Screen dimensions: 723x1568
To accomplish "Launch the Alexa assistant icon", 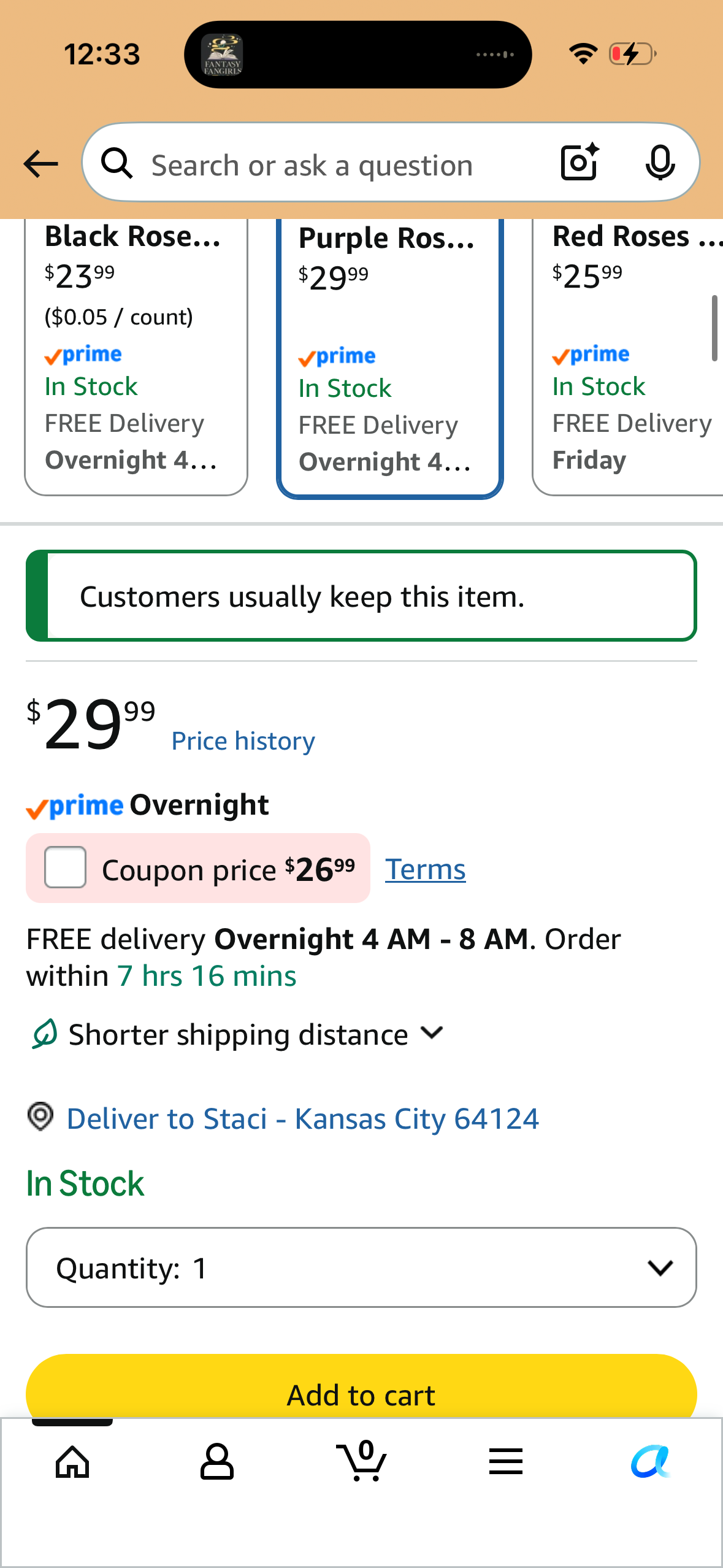I will click(651, 1462).
